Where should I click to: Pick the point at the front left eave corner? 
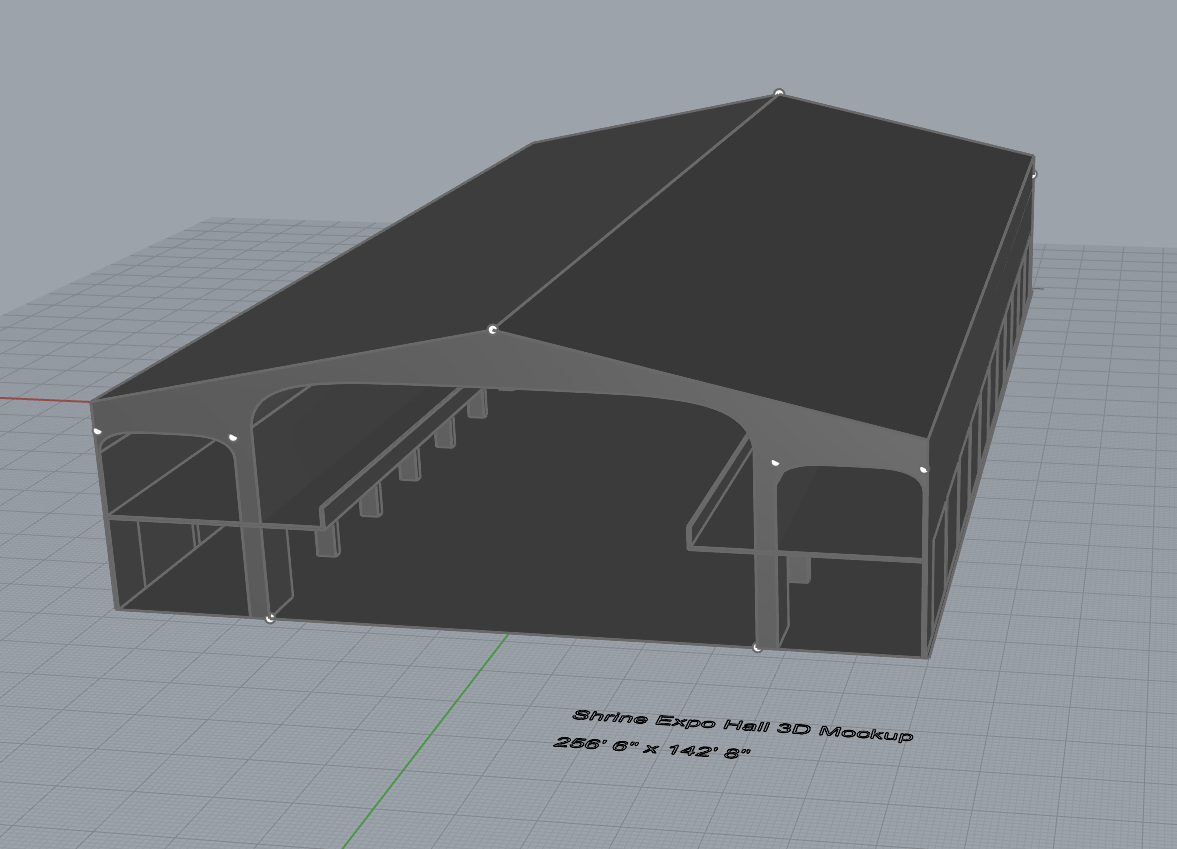97,430
